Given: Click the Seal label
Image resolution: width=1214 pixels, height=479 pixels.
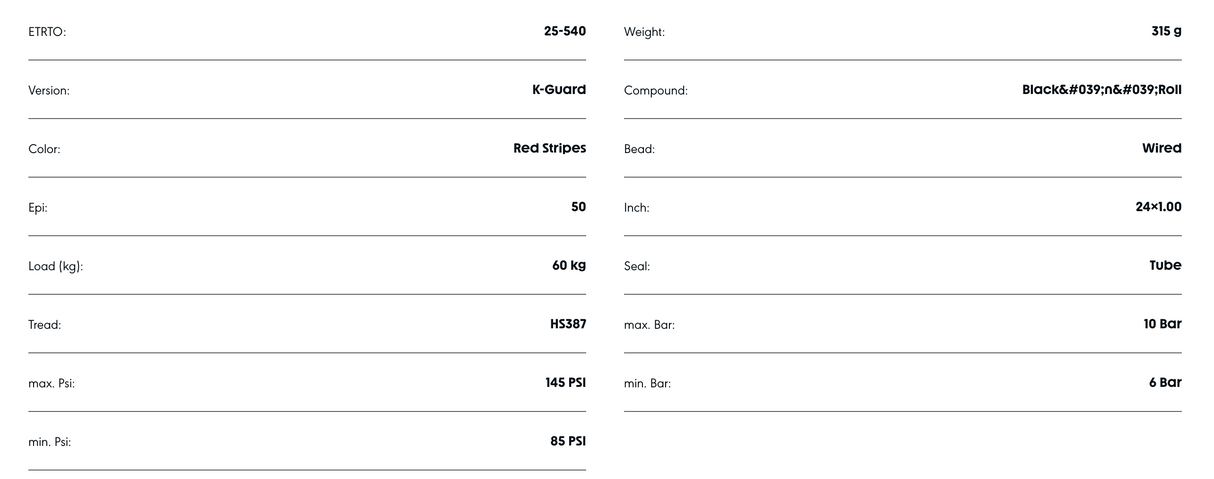Looking at the screenshot, I should 637,266.
